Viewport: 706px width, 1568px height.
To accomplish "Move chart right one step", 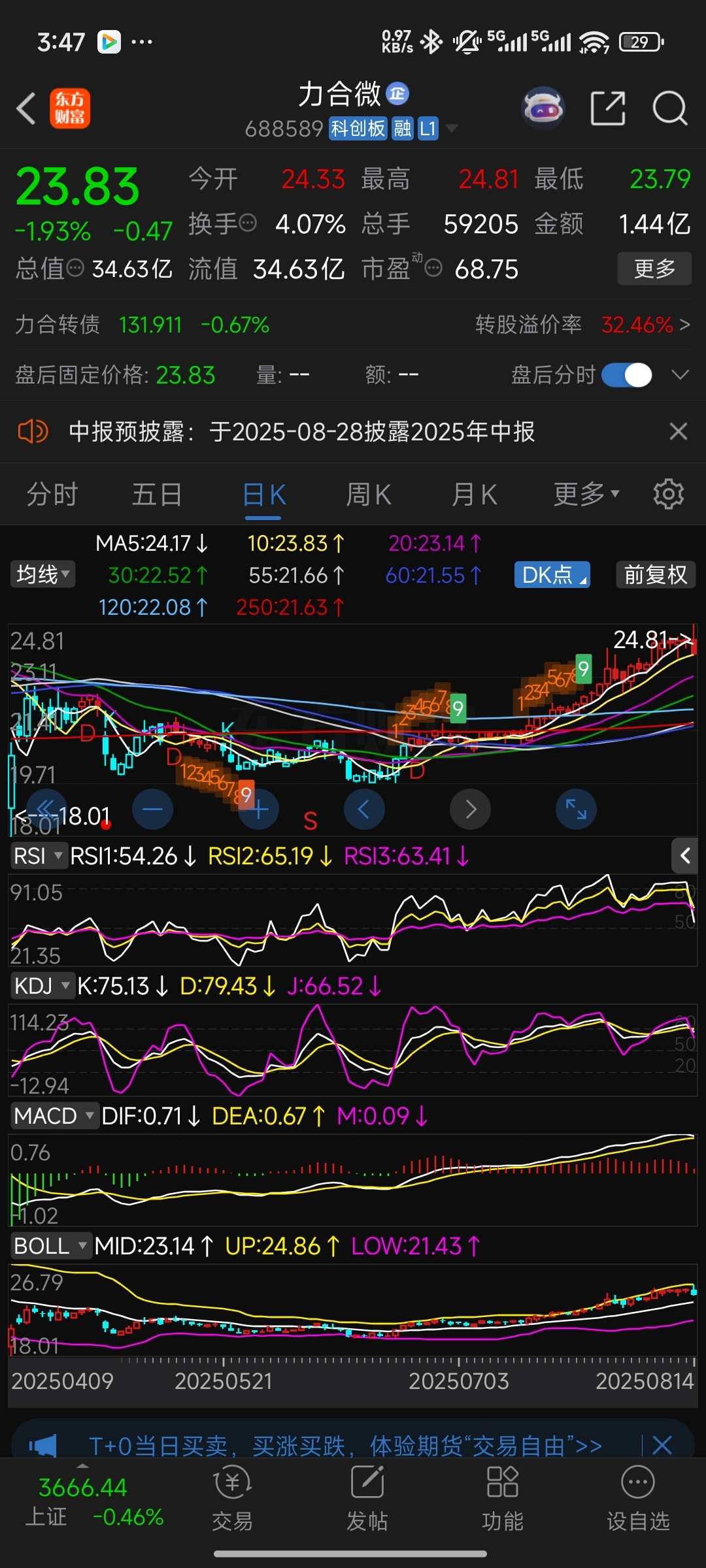I will 470,809.
